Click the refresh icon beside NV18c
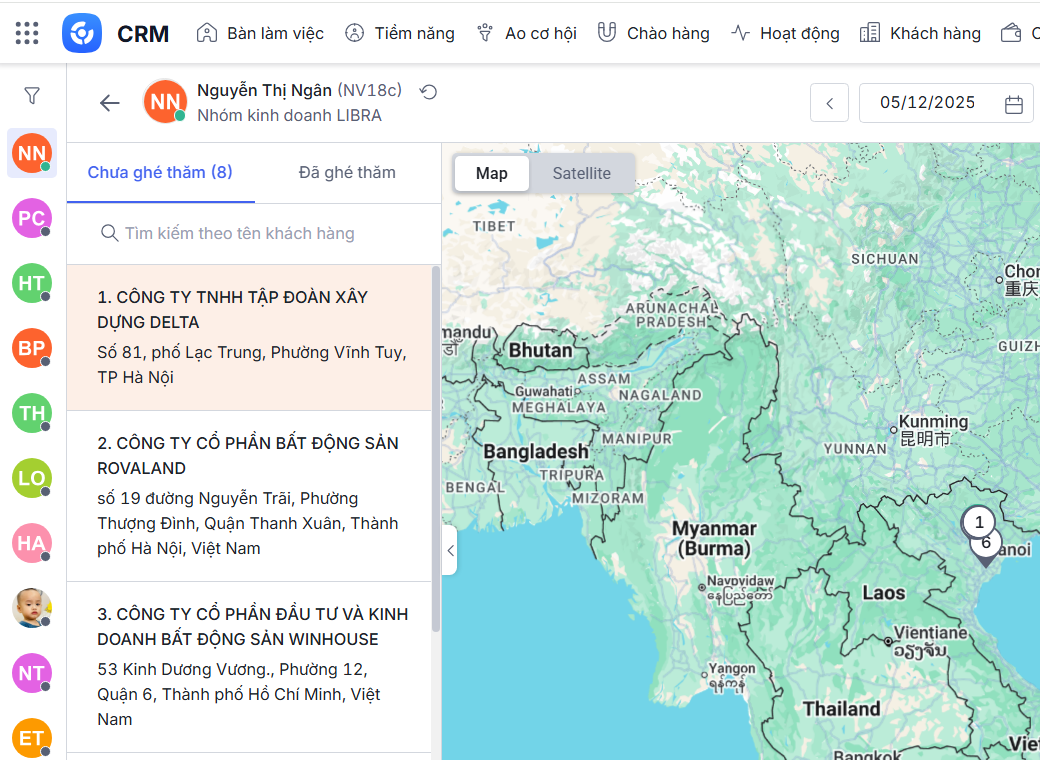This screenshot has height=760, width=1040. tap(428, 92)
